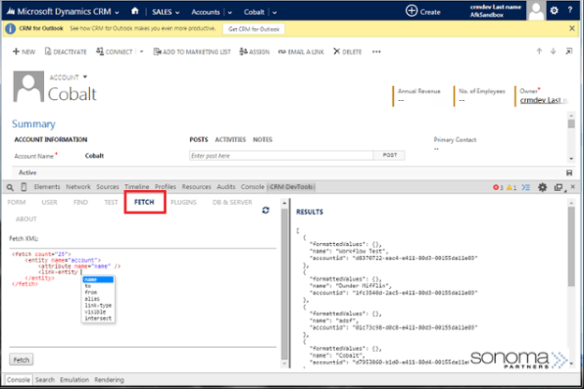Viewport: 584px width, 389px height.
Task: Click ADD TO MARKETING LIST
Action: tap(192, 51)
